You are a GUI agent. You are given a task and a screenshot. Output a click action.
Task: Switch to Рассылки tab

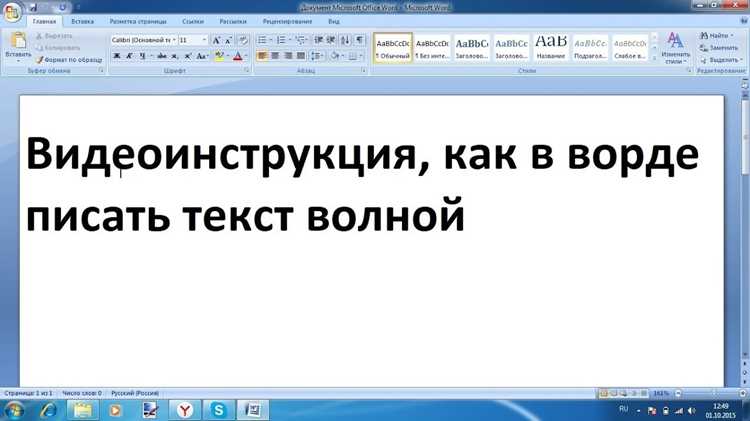tap(233, 22)
